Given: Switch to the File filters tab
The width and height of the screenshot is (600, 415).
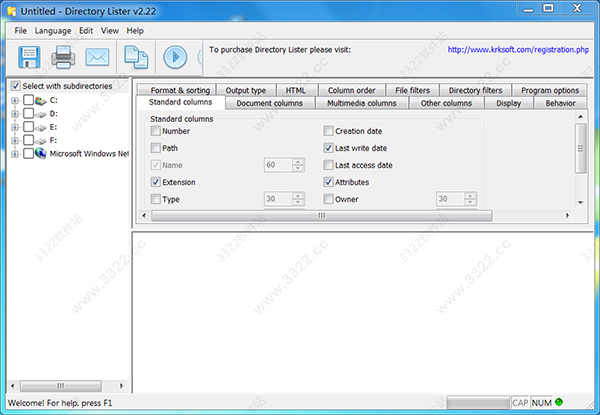Looking at the screenshot, I should pos(412,90).
